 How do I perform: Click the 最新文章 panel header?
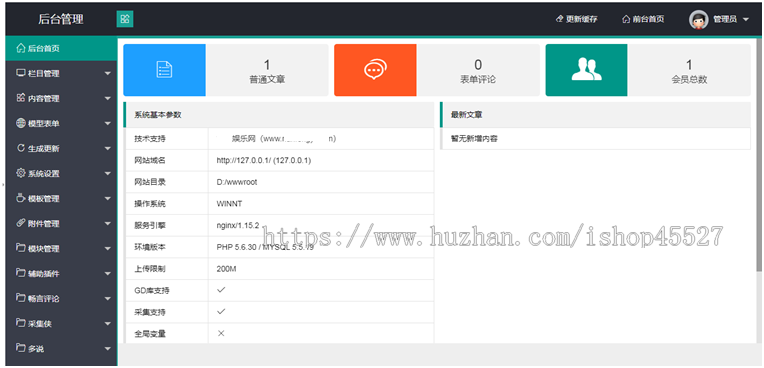click(595, 115)
